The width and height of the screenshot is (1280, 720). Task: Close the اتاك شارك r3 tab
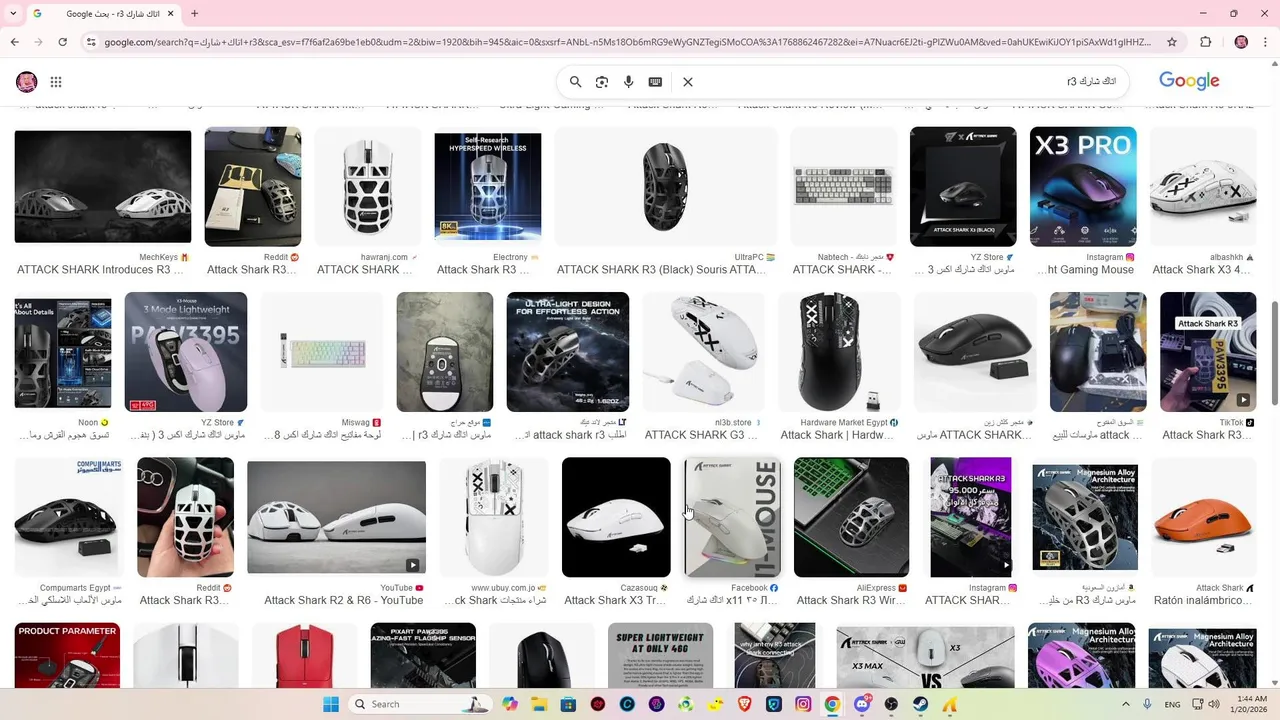click(x=172, y=13)
